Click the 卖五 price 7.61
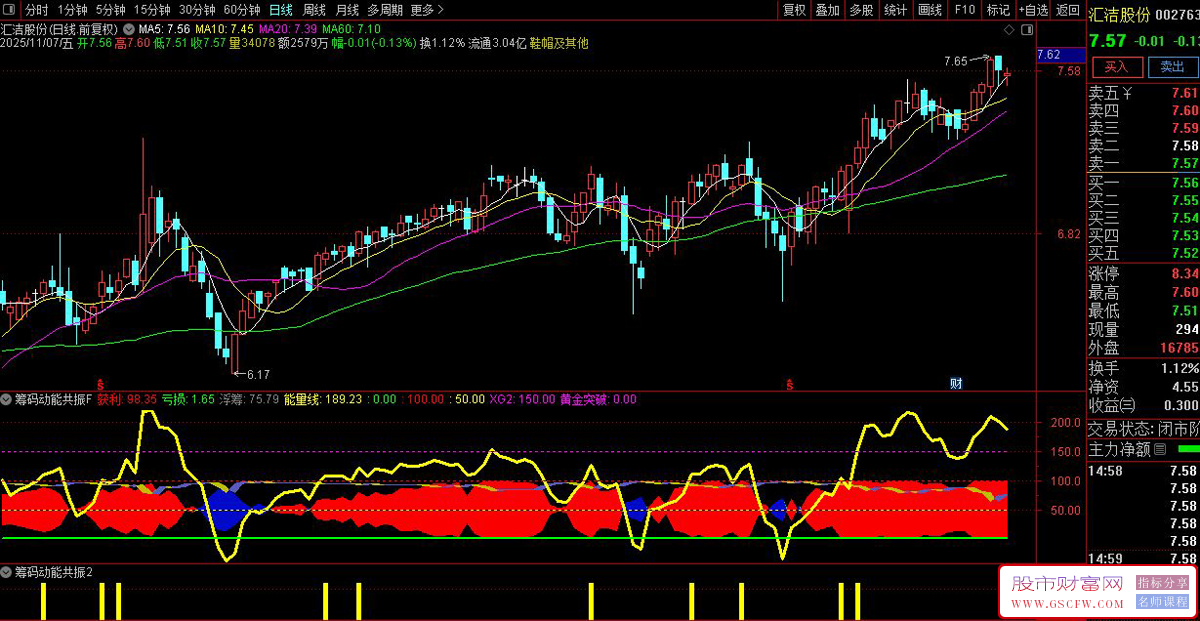 point(1185,94)
